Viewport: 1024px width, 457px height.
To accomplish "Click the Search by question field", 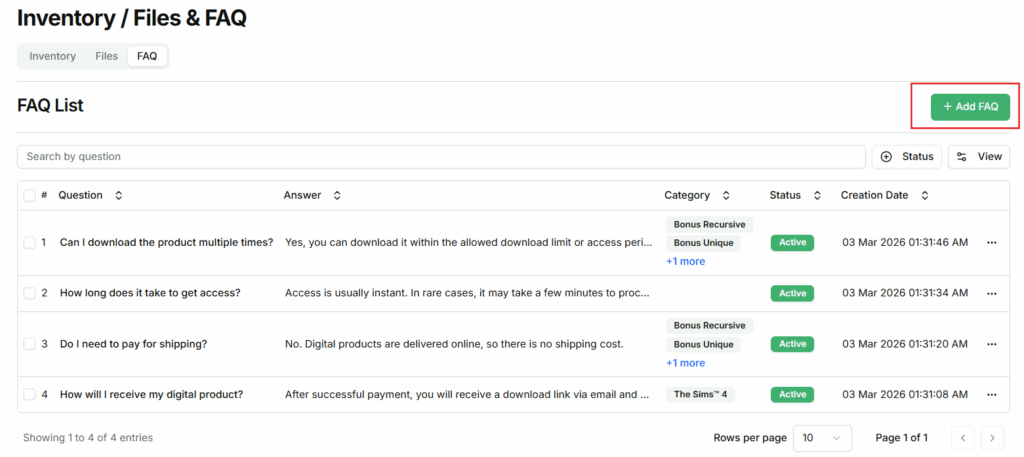I will 441,157.
